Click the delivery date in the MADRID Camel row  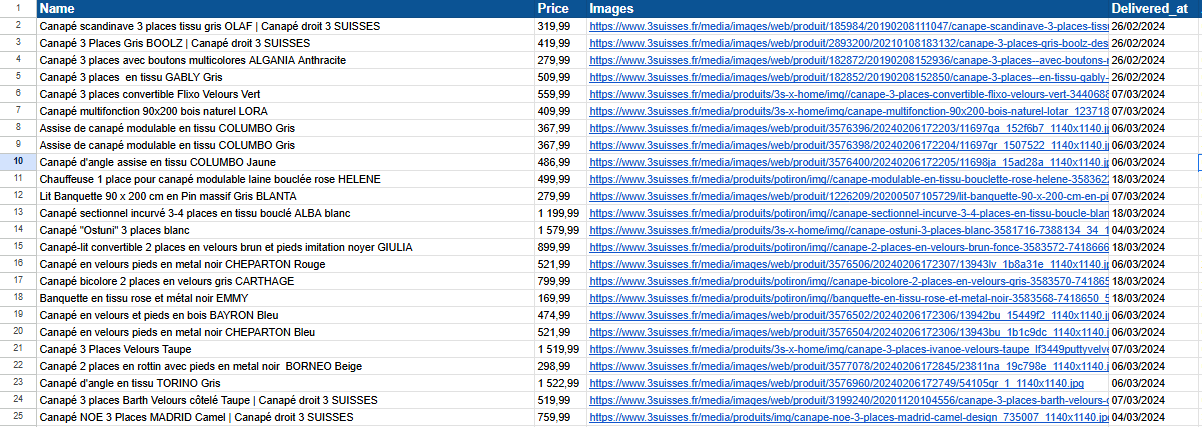pyautogui.click(x=1154, y=417)
